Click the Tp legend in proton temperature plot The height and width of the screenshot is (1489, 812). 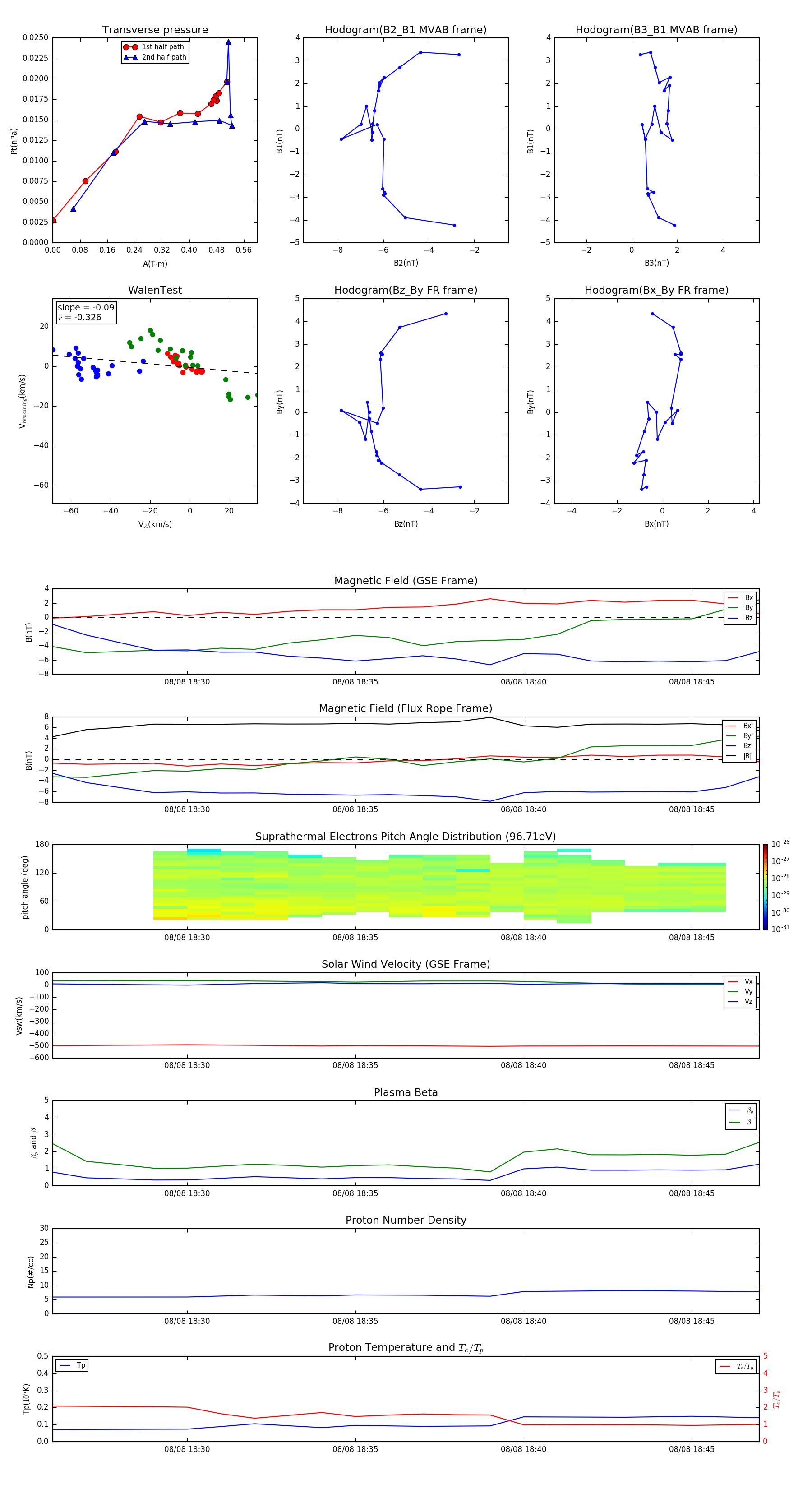pos(72,1365)
